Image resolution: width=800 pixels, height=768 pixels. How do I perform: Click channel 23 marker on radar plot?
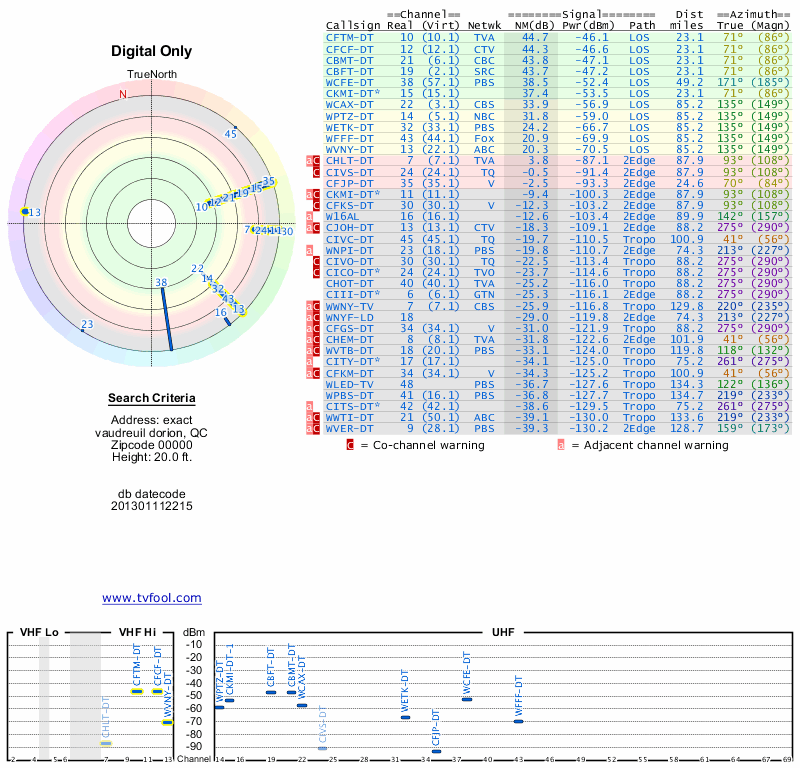[x=86, y=325]
